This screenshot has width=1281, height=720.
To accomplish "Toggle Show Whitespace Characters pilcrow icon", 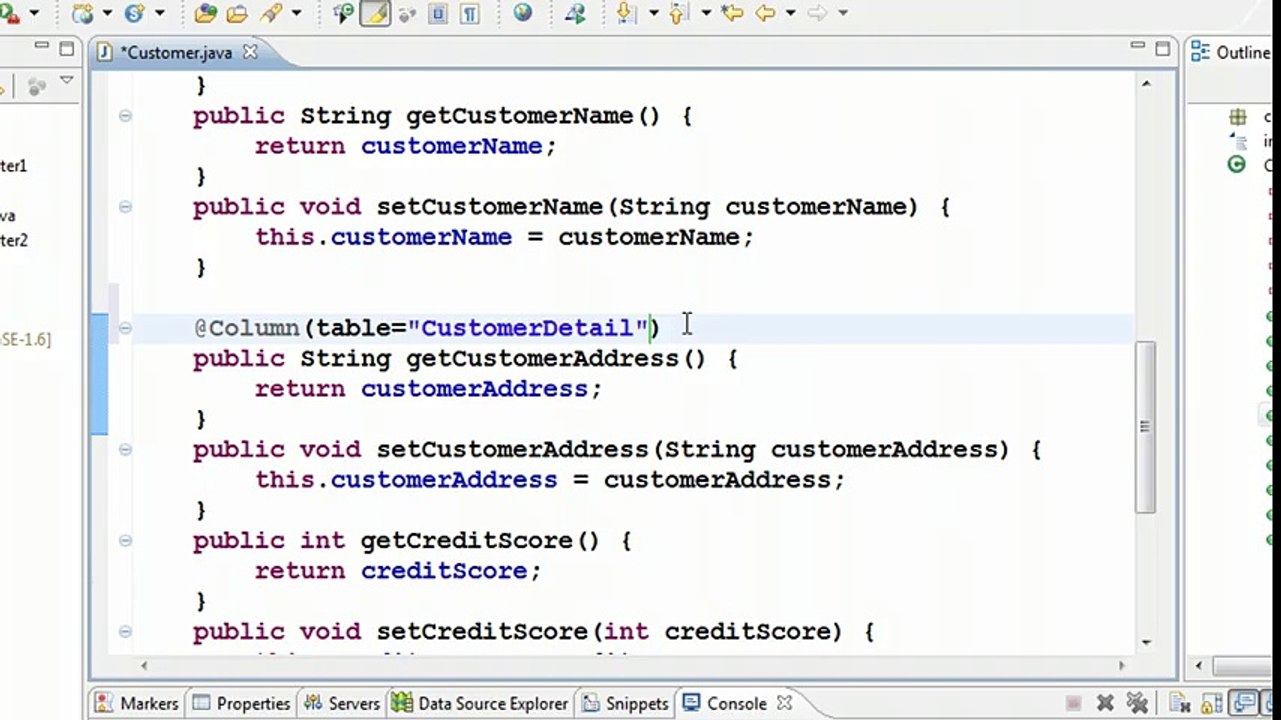I will pos(470,13).
